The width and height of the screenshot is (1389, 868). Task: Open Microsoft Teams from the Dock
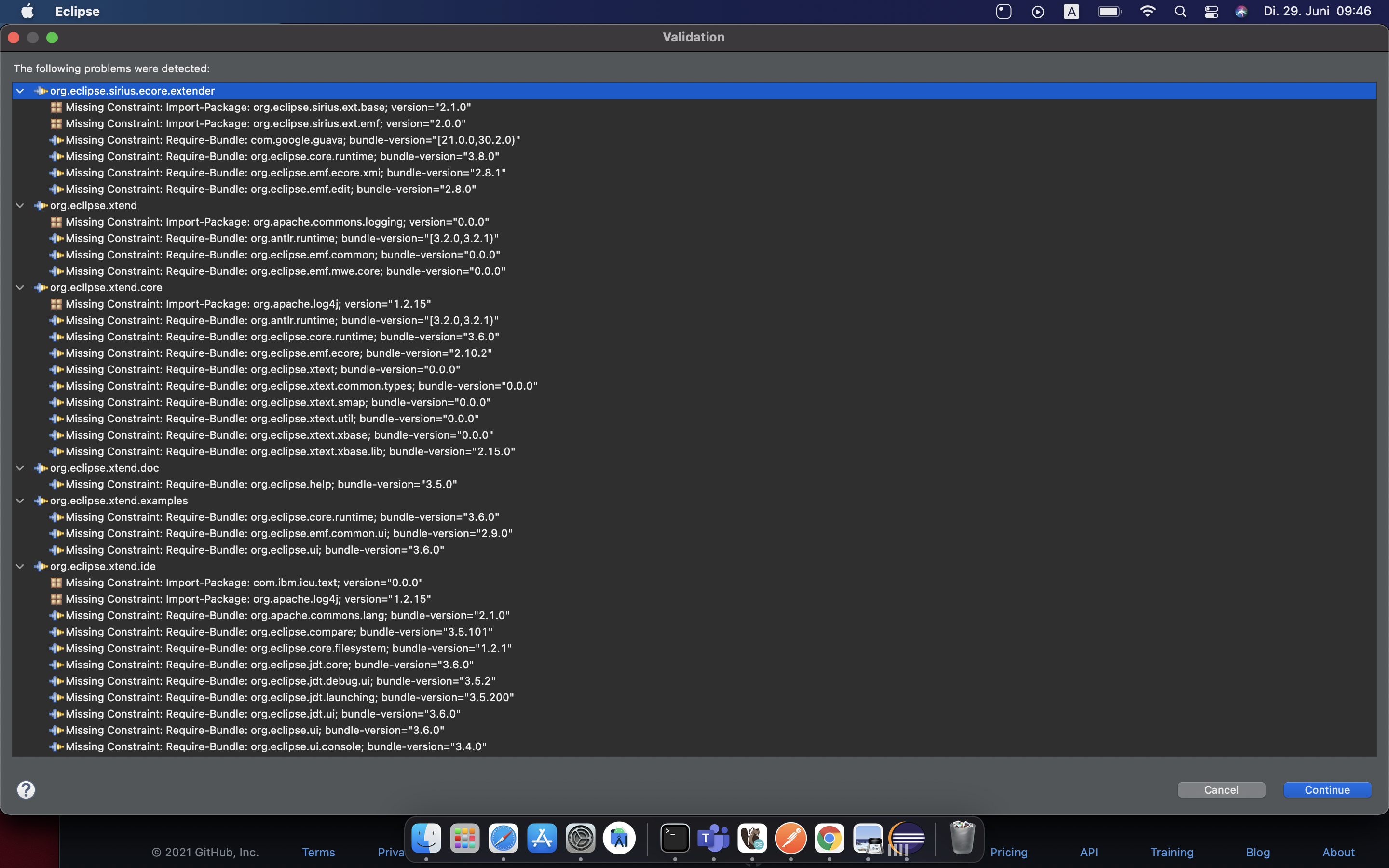(713, 838)
